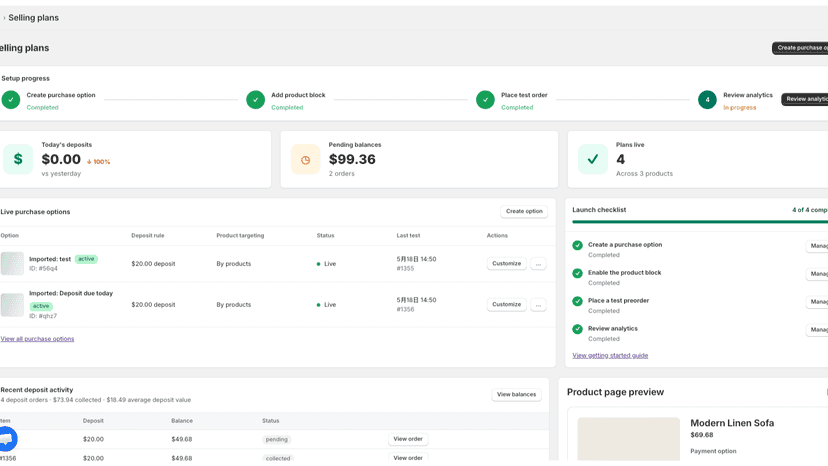Viewport: 828px width, 466px height.
Task: Click the Imported: test product thumbnail
Action: pyautogui.click(x=12, y=264)
